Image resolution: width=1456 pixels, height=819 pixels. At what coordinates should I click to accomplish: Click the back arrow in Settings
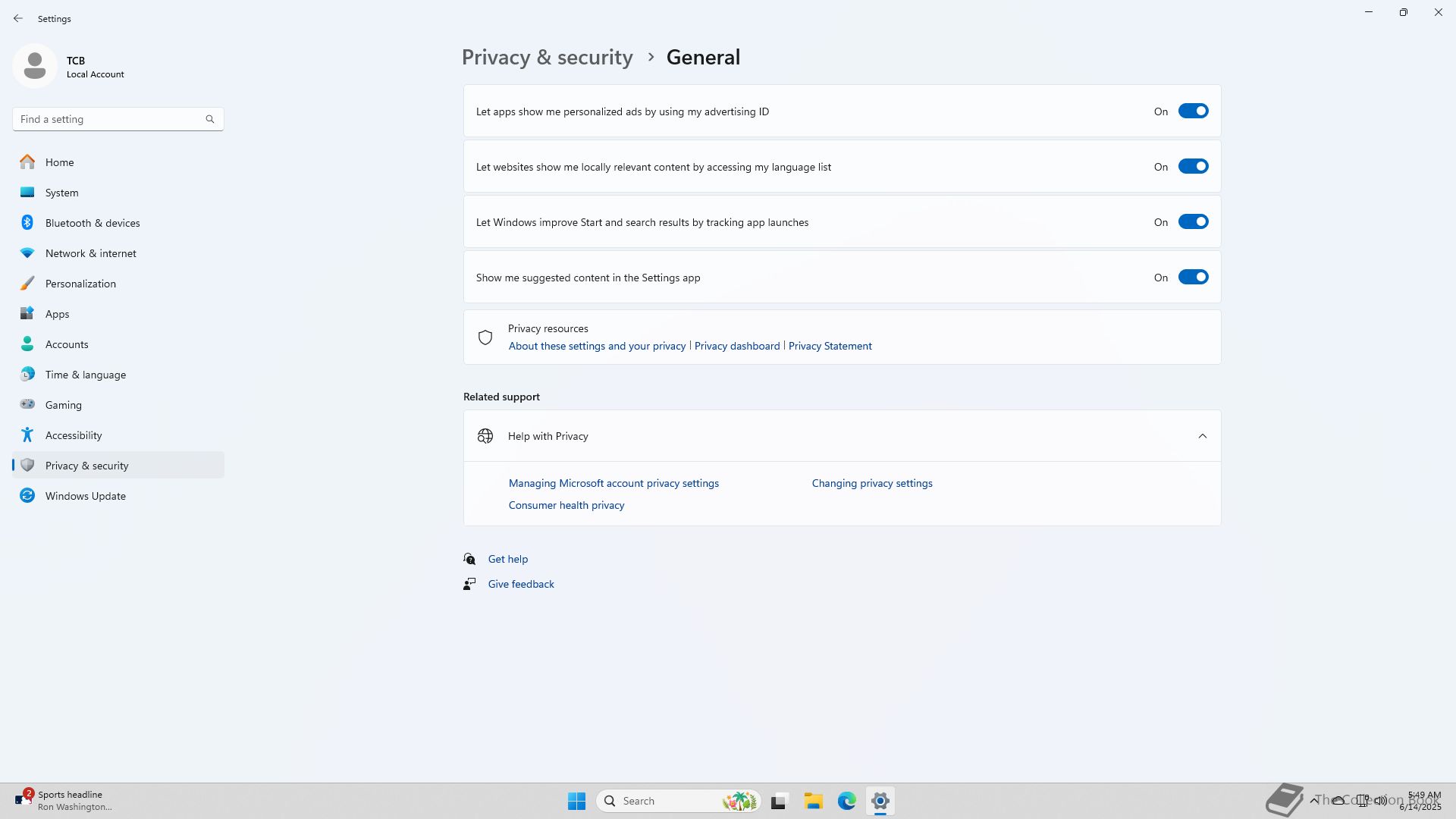click(x=18, y=18)
